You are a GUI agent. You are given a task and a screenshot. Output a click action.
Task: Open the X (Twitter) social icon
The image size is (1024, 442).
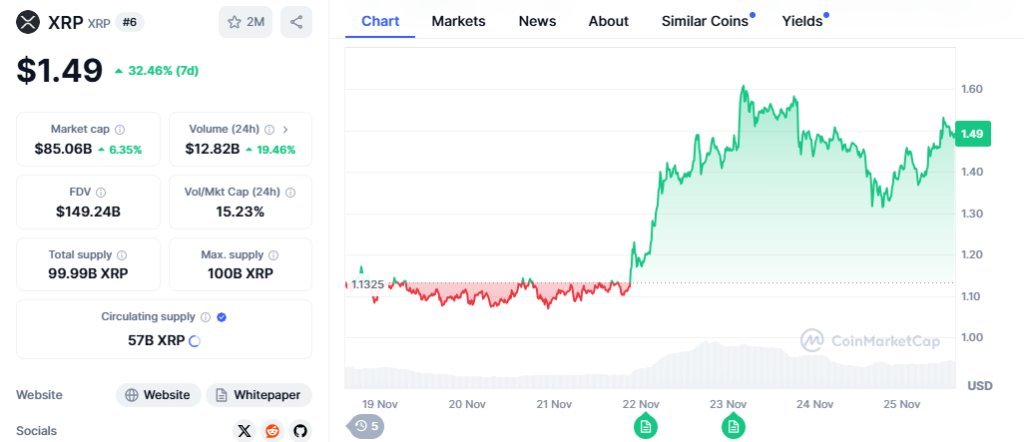[244, 431]
